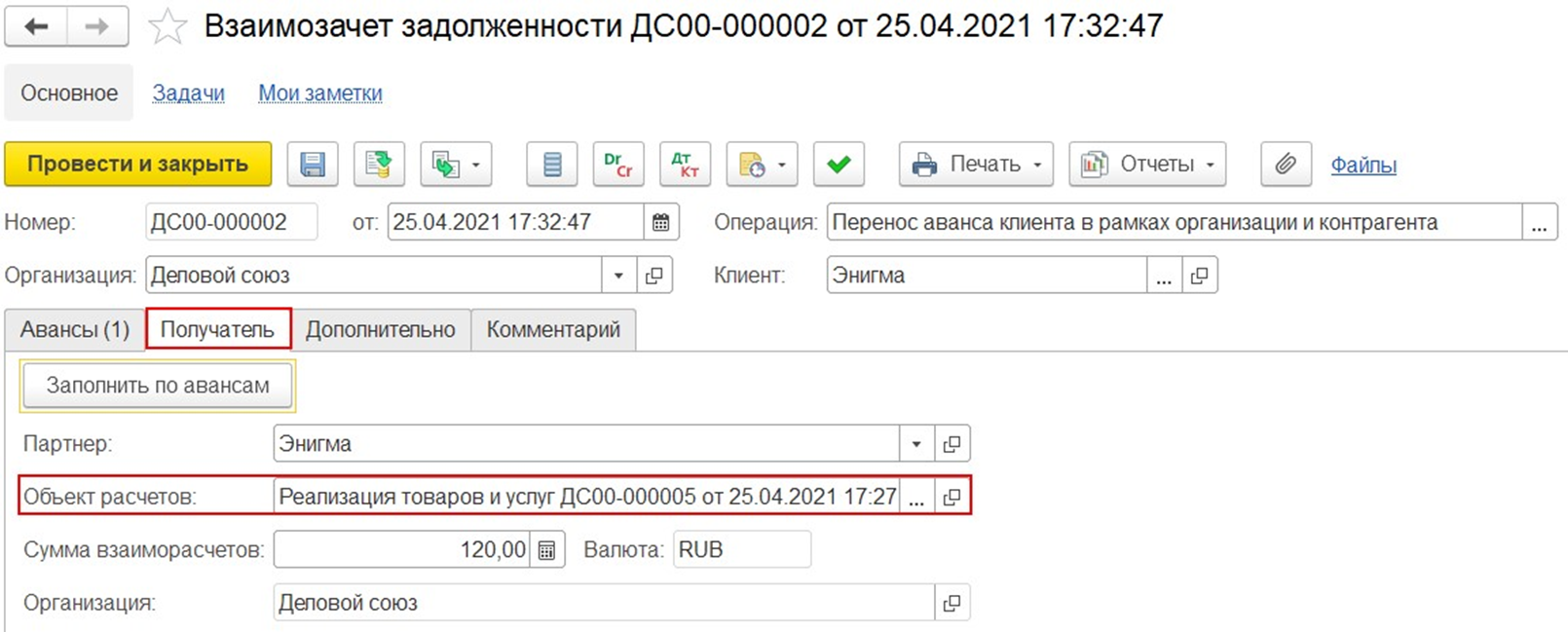Switch to the Дополнительно tab

(x=381, y=330)
